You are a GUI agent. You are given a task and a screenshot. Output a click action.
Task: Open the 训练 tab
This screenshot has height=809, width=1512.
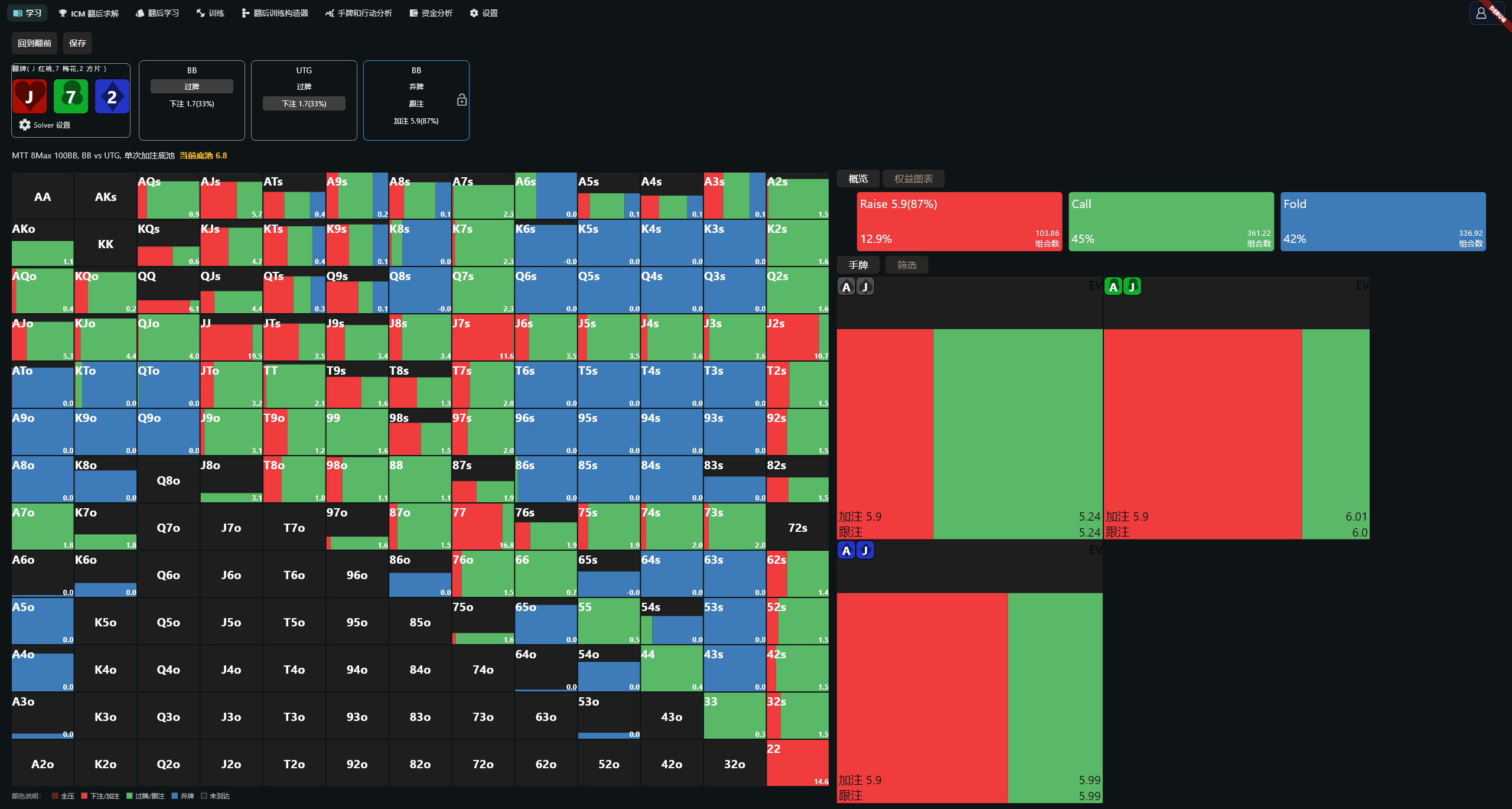coord(210,13)
